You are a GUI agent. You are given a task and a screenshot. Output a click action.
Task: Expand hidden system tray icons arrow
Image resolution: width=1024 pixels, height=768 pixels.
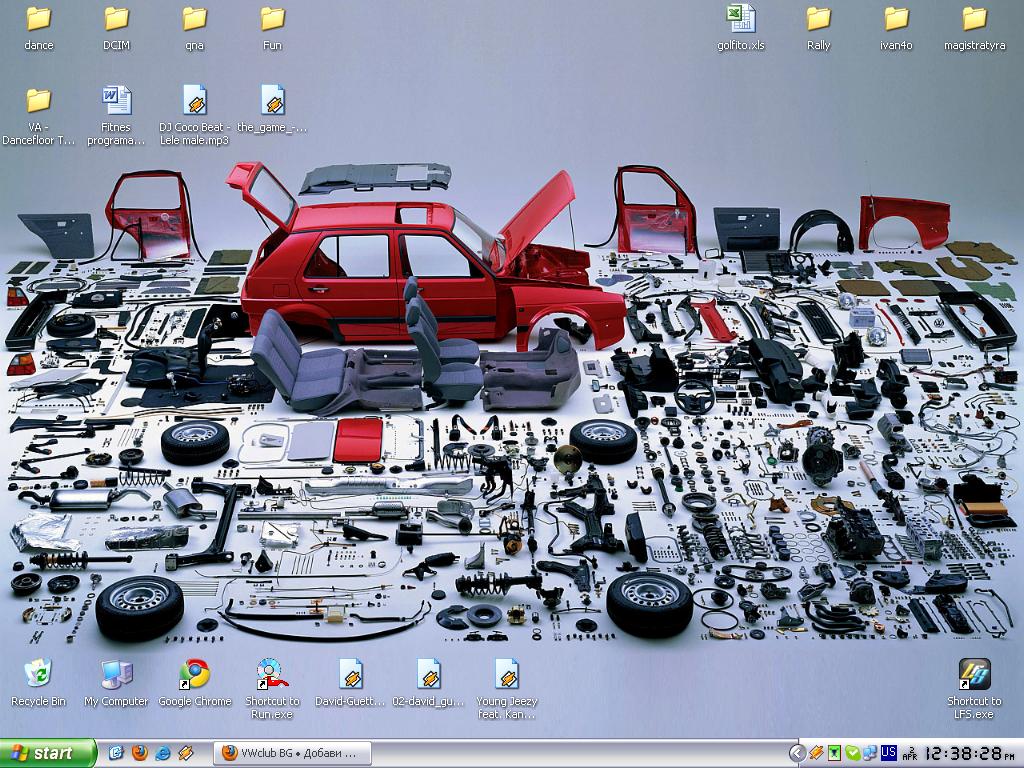click(x=797, y=753)
